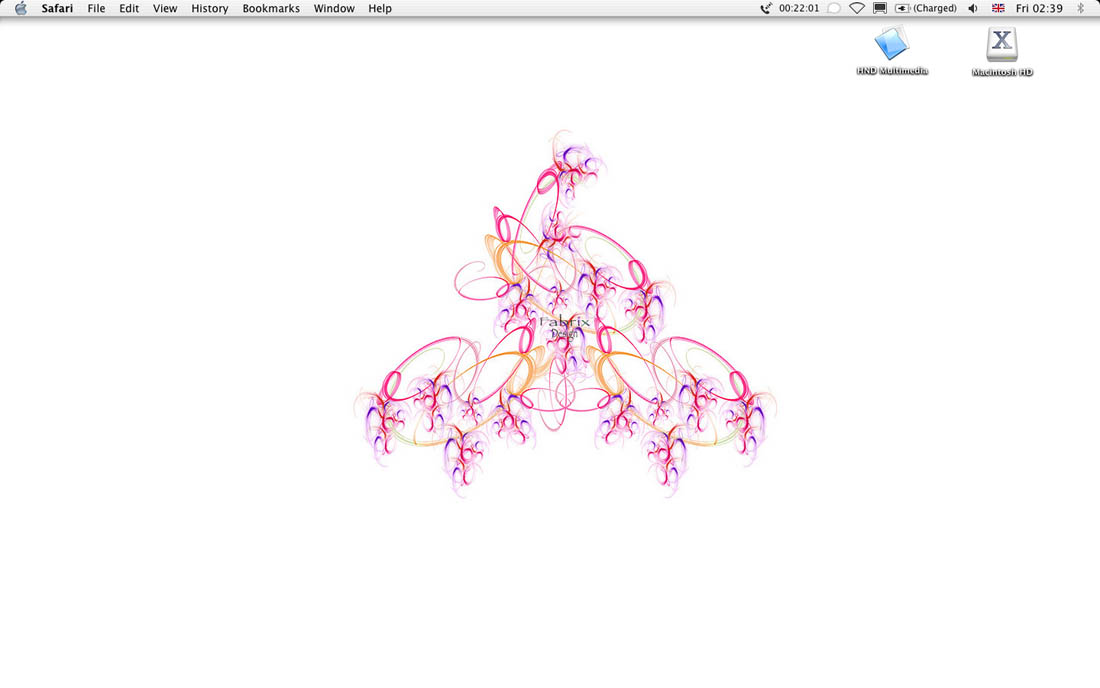The width and height of the screenshot is (1100, 688).
Task: Click the phone connection status icon
Action: [x=766, y=8]
